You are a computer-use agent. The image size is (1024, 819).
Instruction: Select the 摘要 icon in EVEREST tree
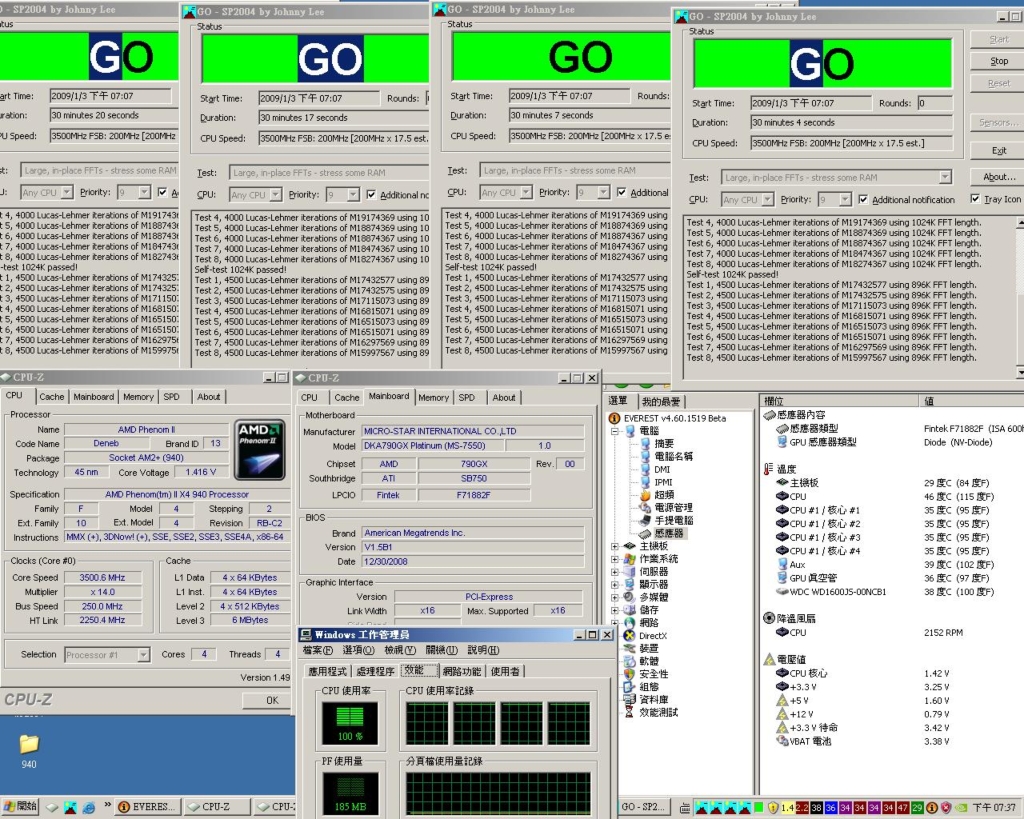(645, 443)
